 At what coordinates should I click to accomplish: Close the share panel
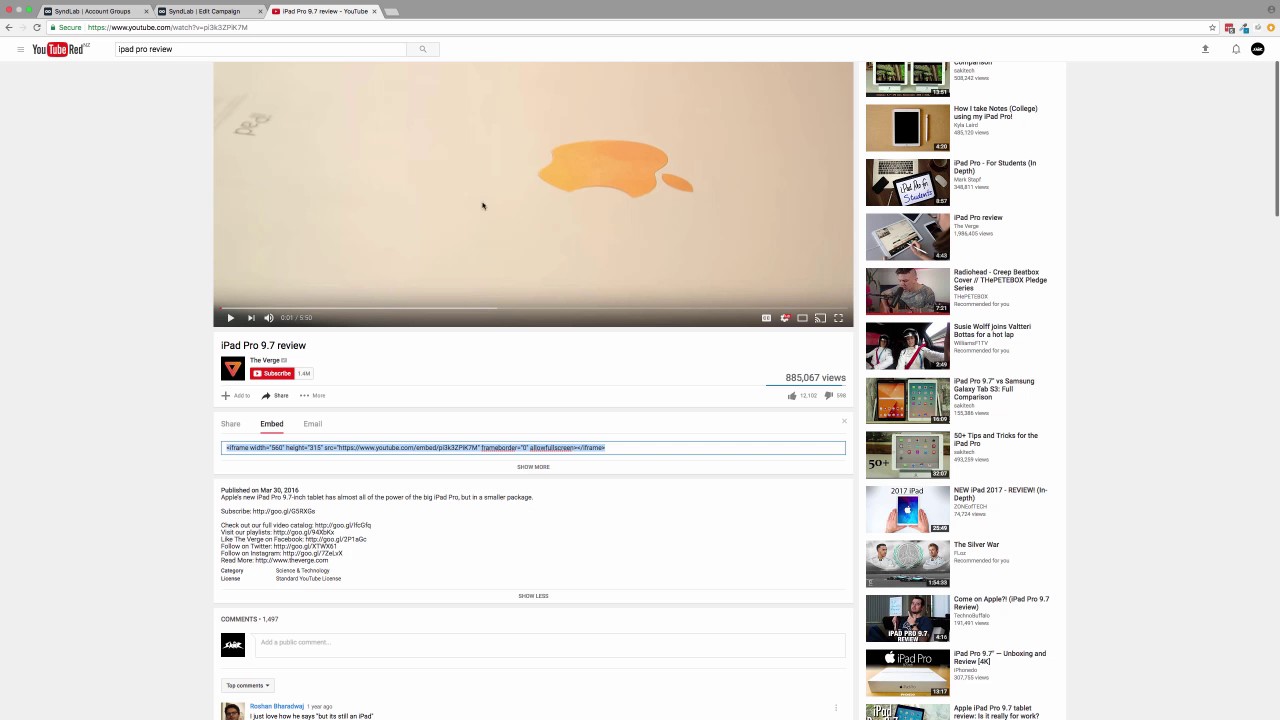point(844,421)
